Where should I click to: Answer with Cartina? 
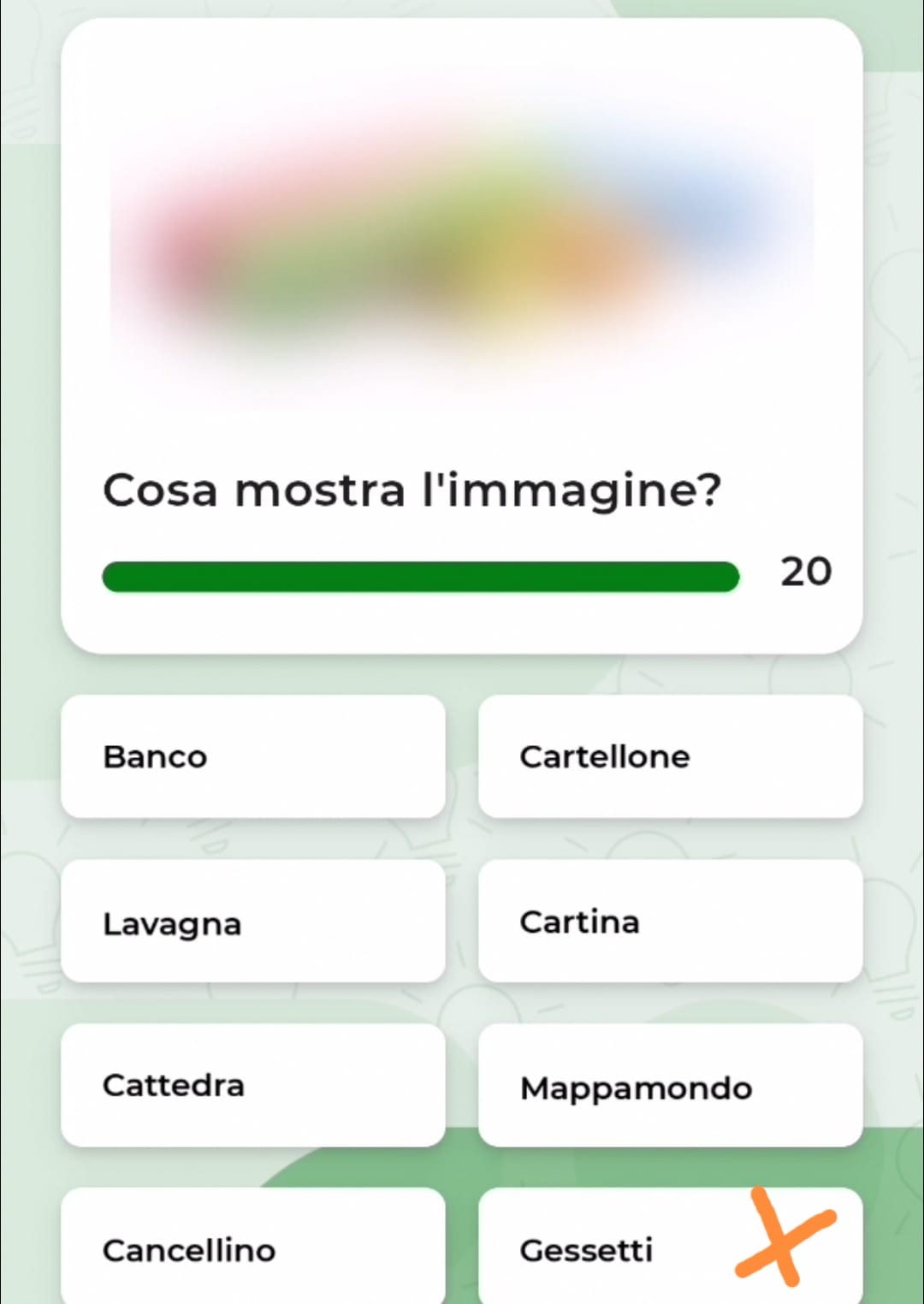point(670,922)
